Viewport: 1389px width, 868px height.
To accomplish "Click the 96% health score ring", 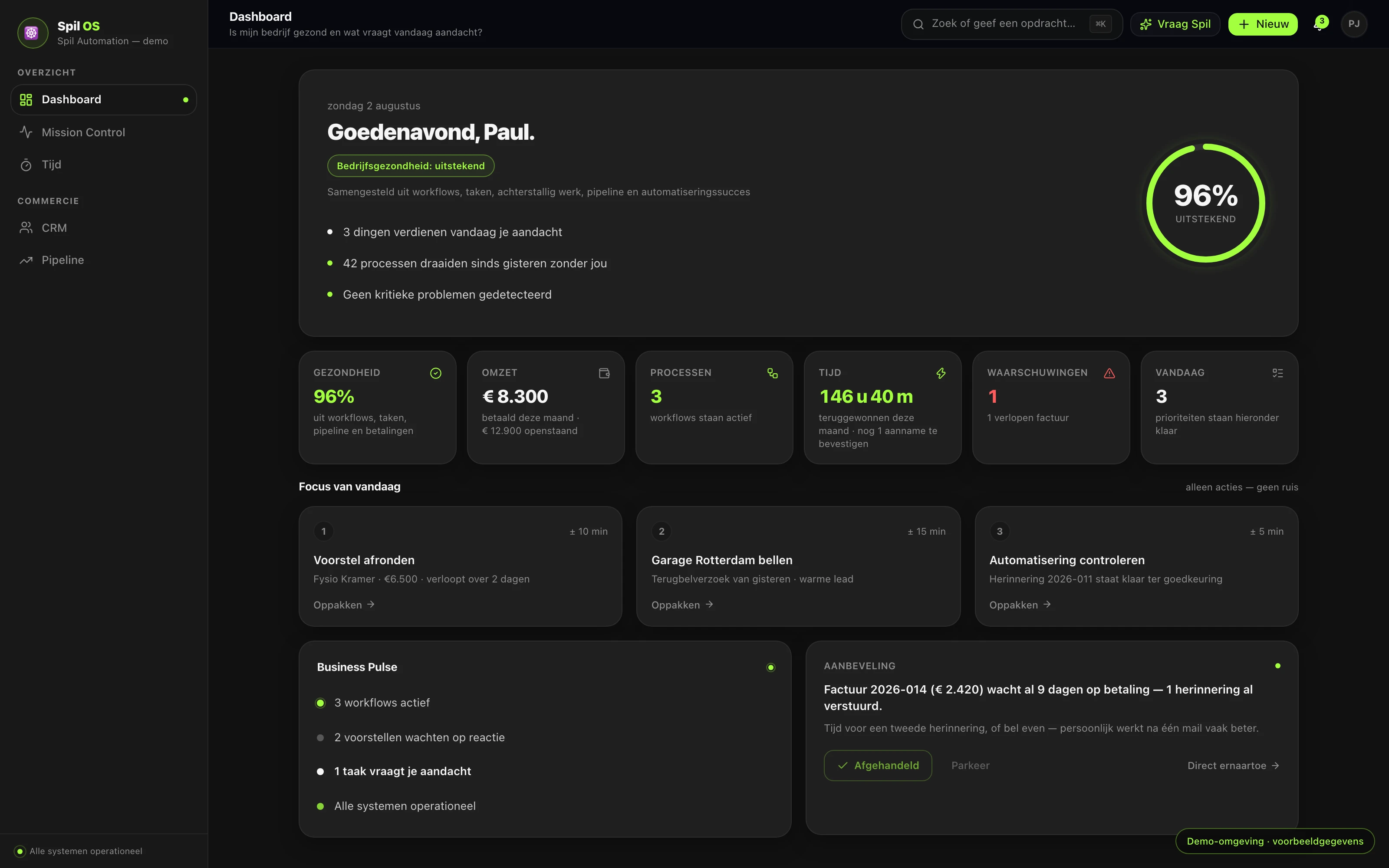I will (1205, 203).
